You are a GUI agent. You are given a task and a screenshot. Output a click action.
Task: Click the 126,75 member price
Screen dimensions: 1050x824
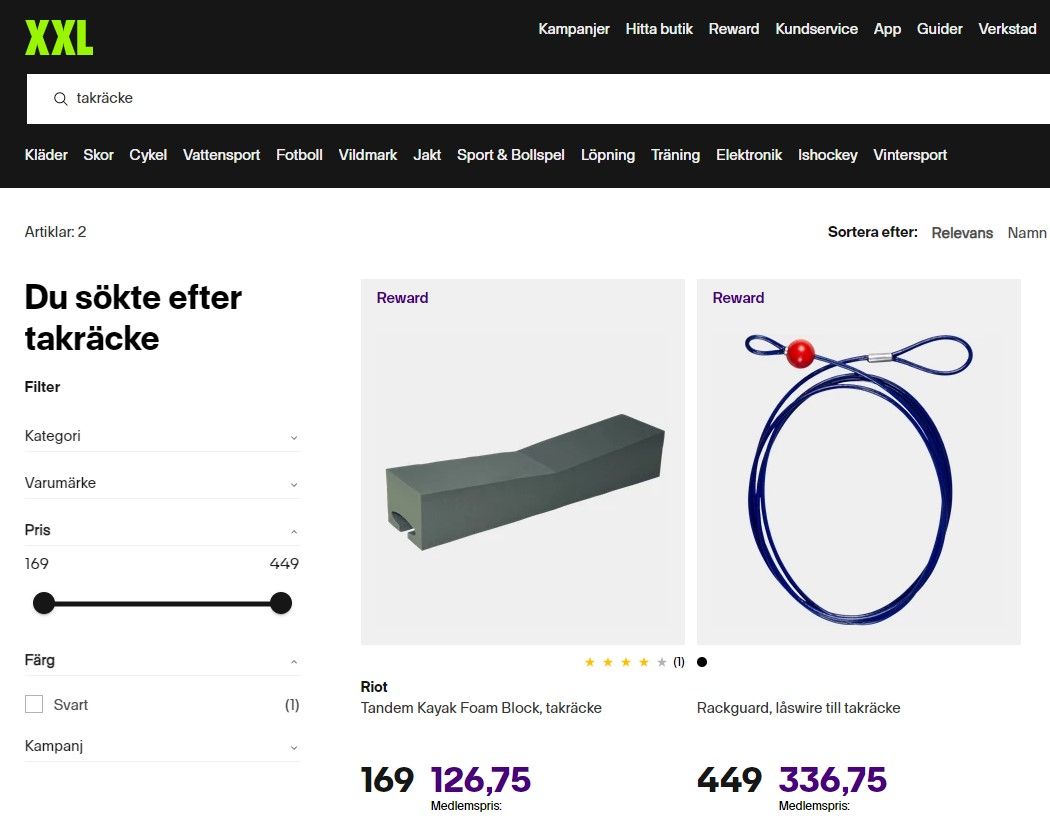481,780
